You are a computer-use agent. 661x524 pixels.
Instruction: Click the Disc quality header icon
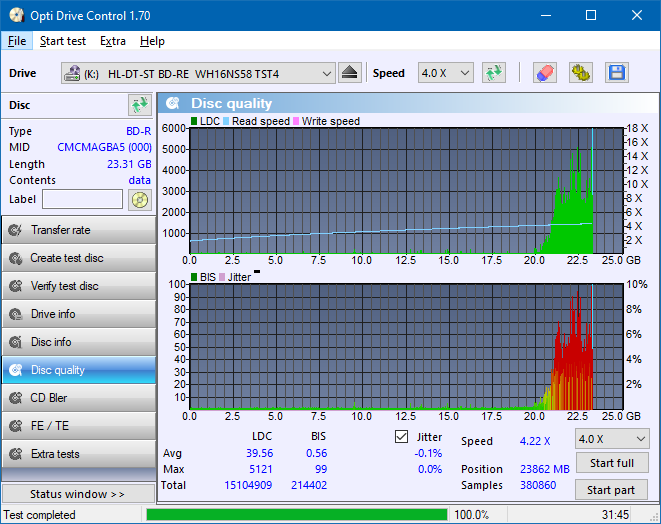(x=172, y=103)
